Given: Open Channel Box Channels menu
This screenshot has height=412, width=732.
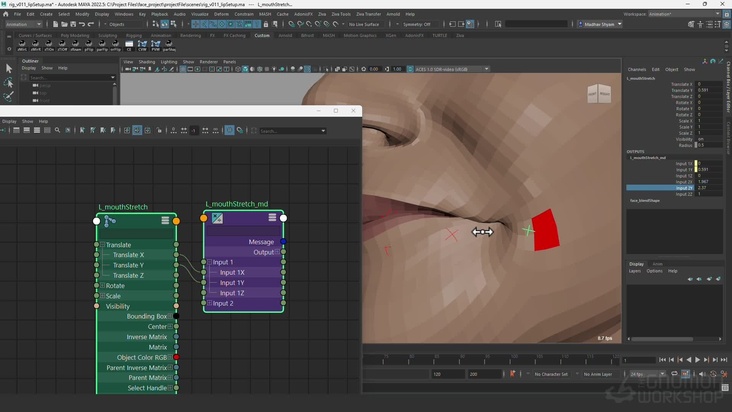Looking at the screenshot, I should click(637, 70).
